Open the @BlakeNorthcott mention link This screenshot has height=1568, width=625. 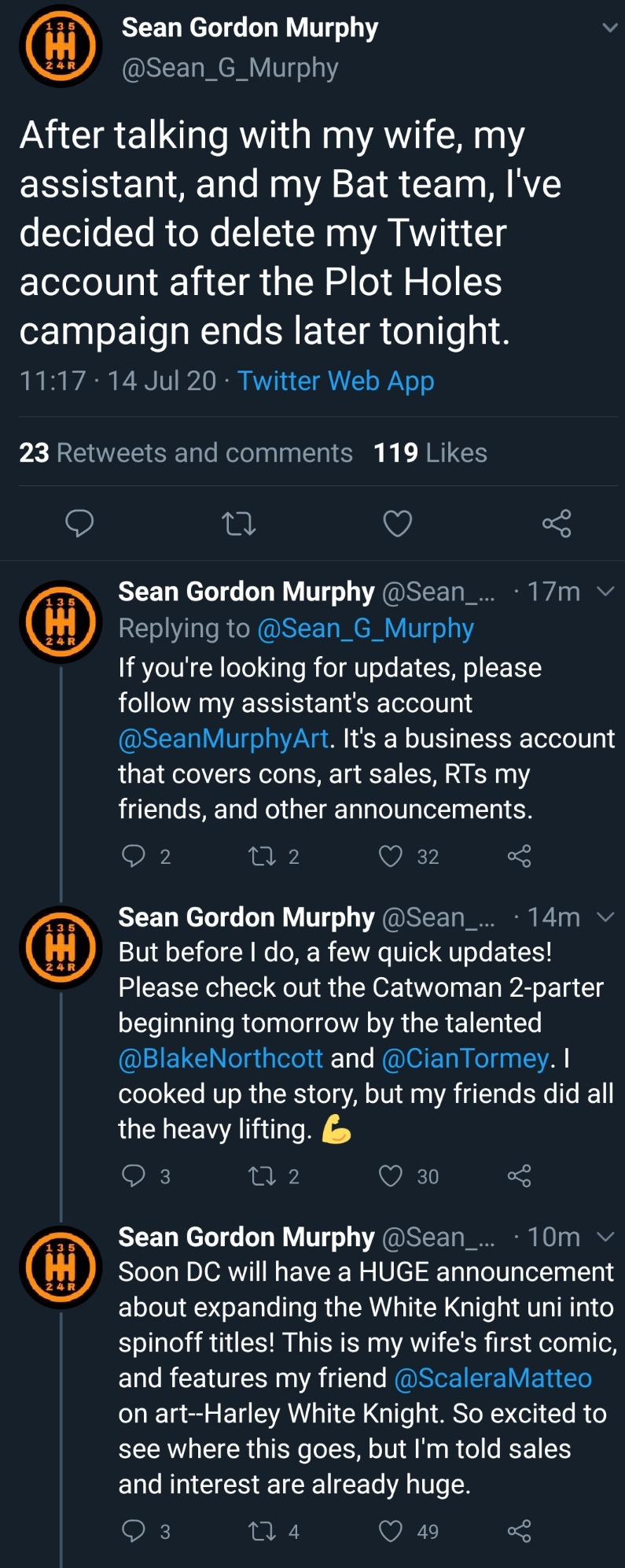tap(221, 1059)
